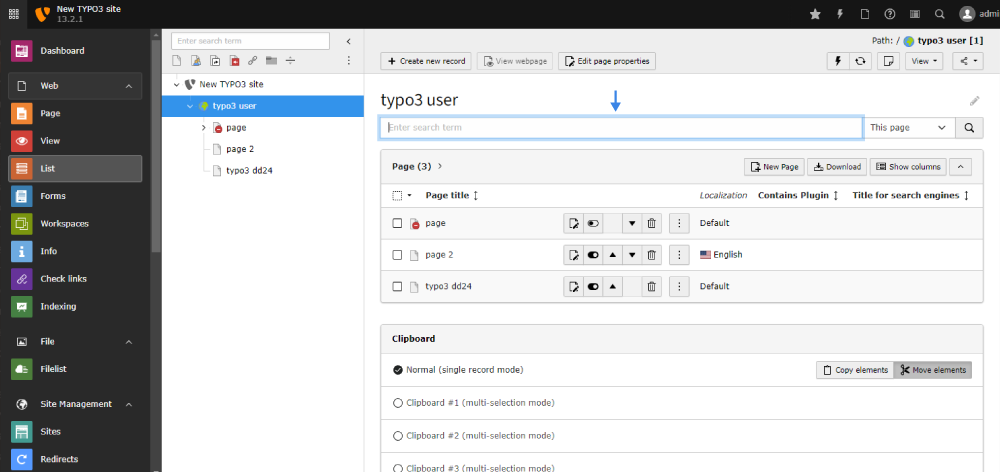
Task: Collapse the 'New TYPO3 site' tree node
Action: [176, 84]
